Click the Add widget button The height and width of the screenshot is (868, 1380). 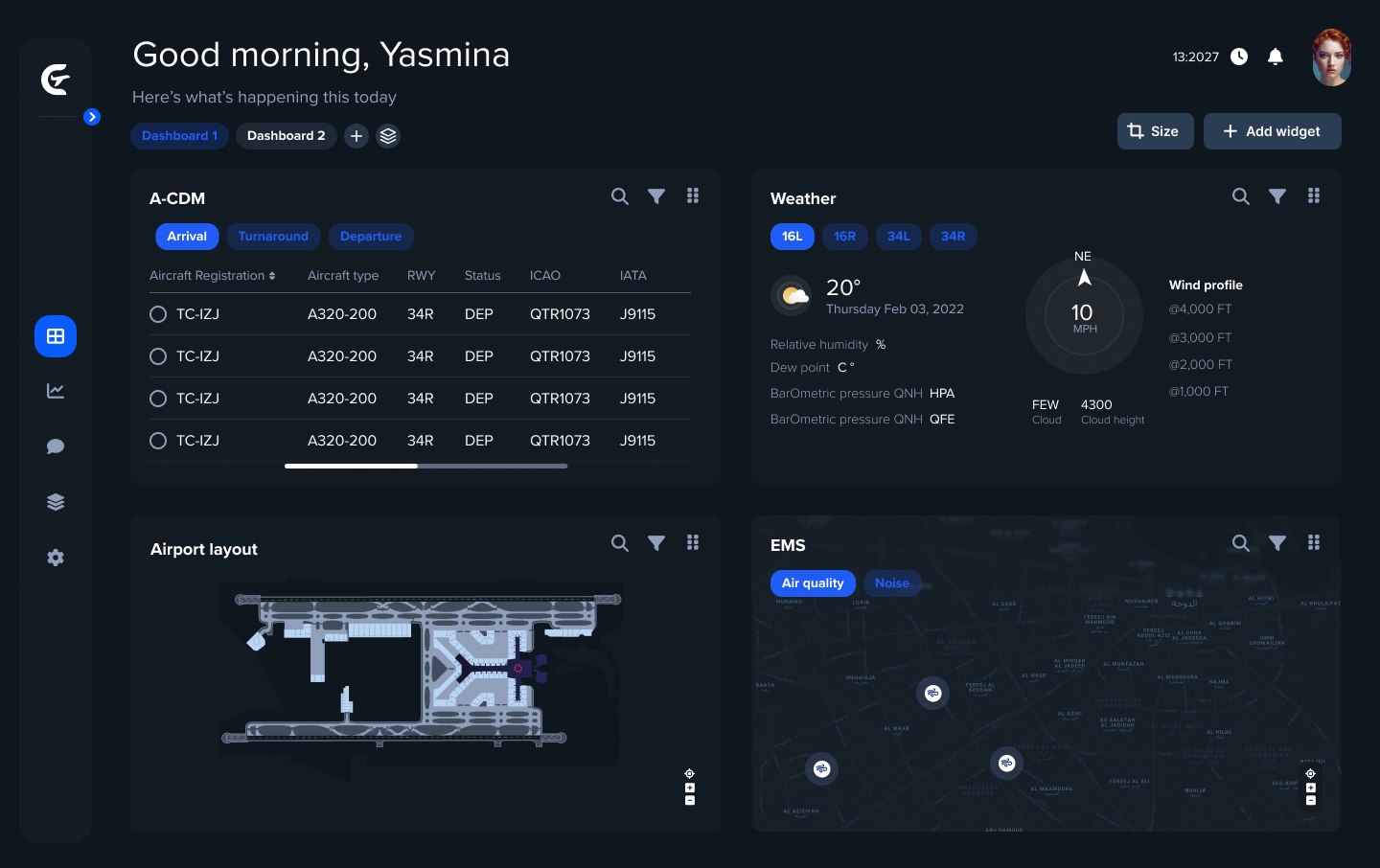click(x=1272, y=131)
